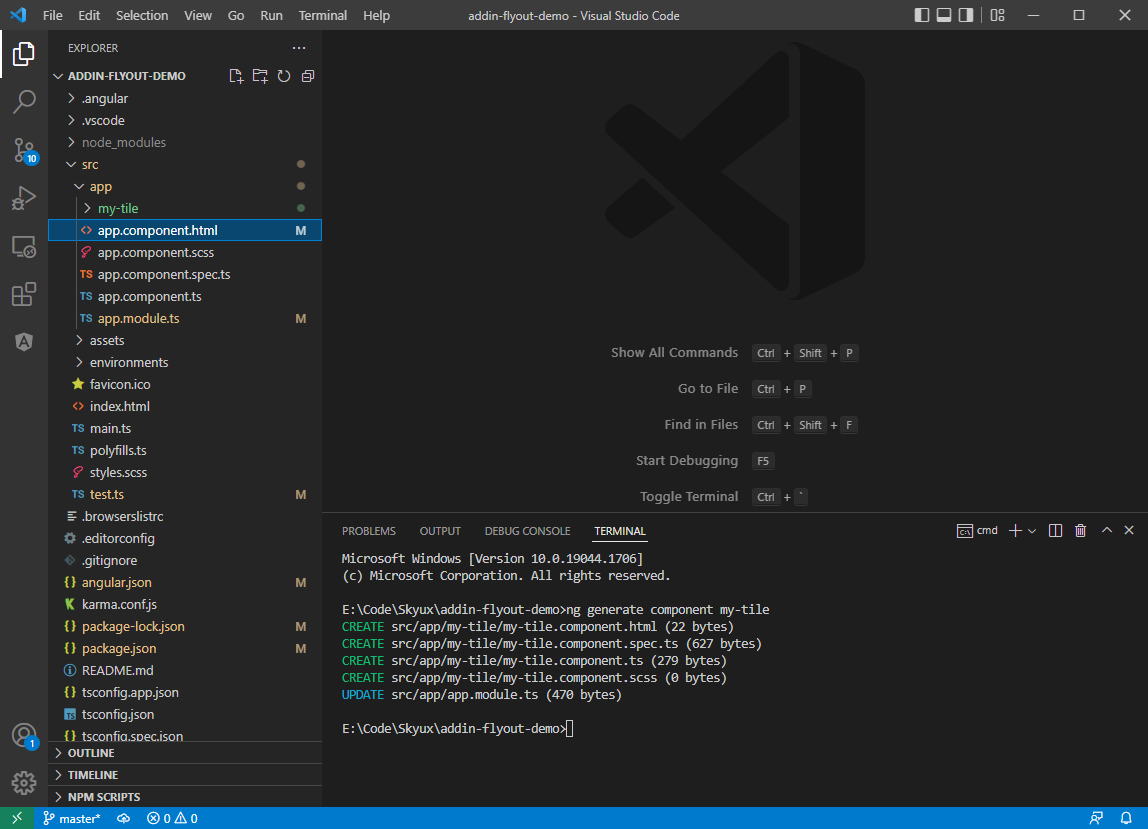1148x829 pixels.
Task: Open Explorer views and more actions ellipsis
Action: pyautogui.click(x=299, y=48)
